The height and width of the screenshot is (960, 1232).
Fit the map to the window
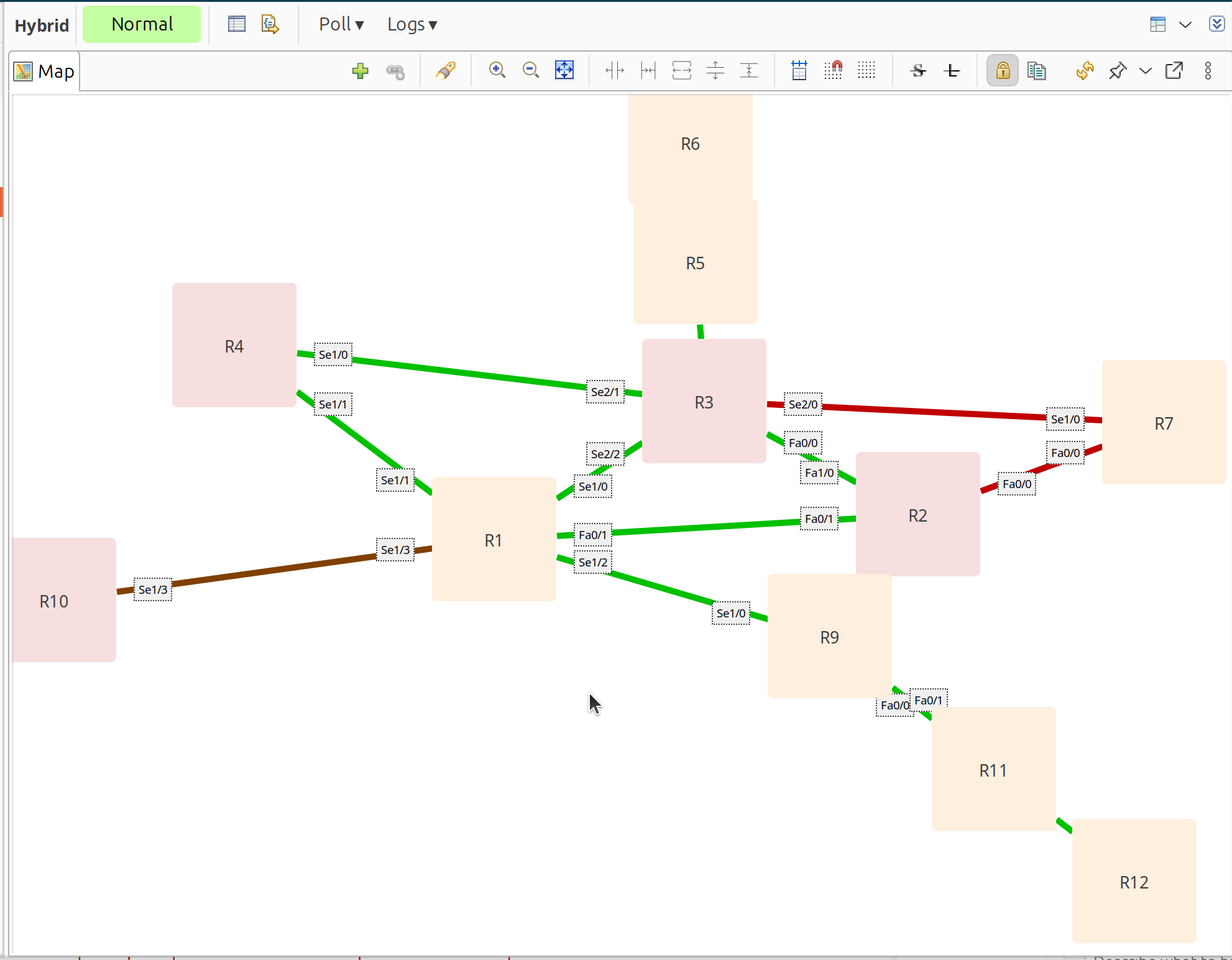point(564,70)
